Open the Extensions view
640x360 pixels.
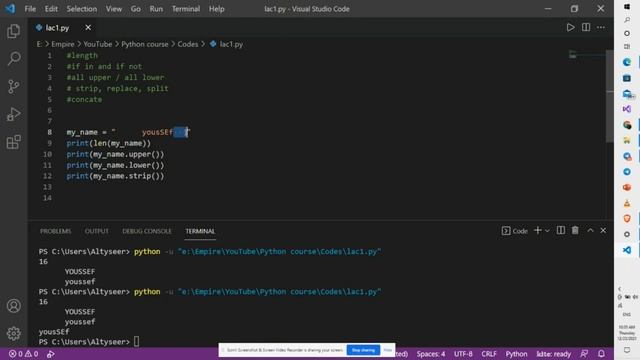click(x=13, y=142)
